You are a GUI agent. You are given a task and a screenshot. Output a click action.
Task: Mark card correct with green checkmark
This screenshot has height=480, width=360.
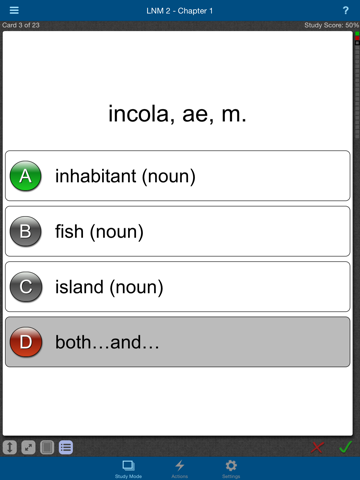point(345,447)
